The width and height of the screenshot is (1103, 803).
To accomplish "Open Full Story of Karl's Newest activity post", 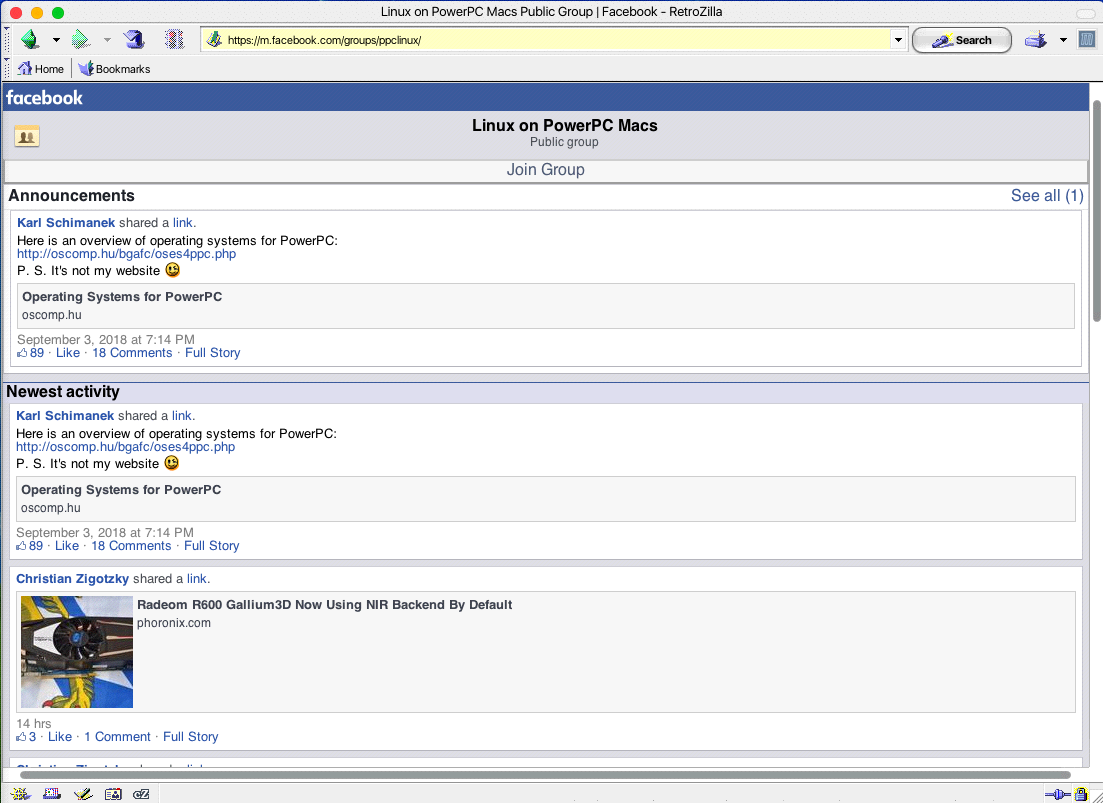I will (x=212, y=546).
